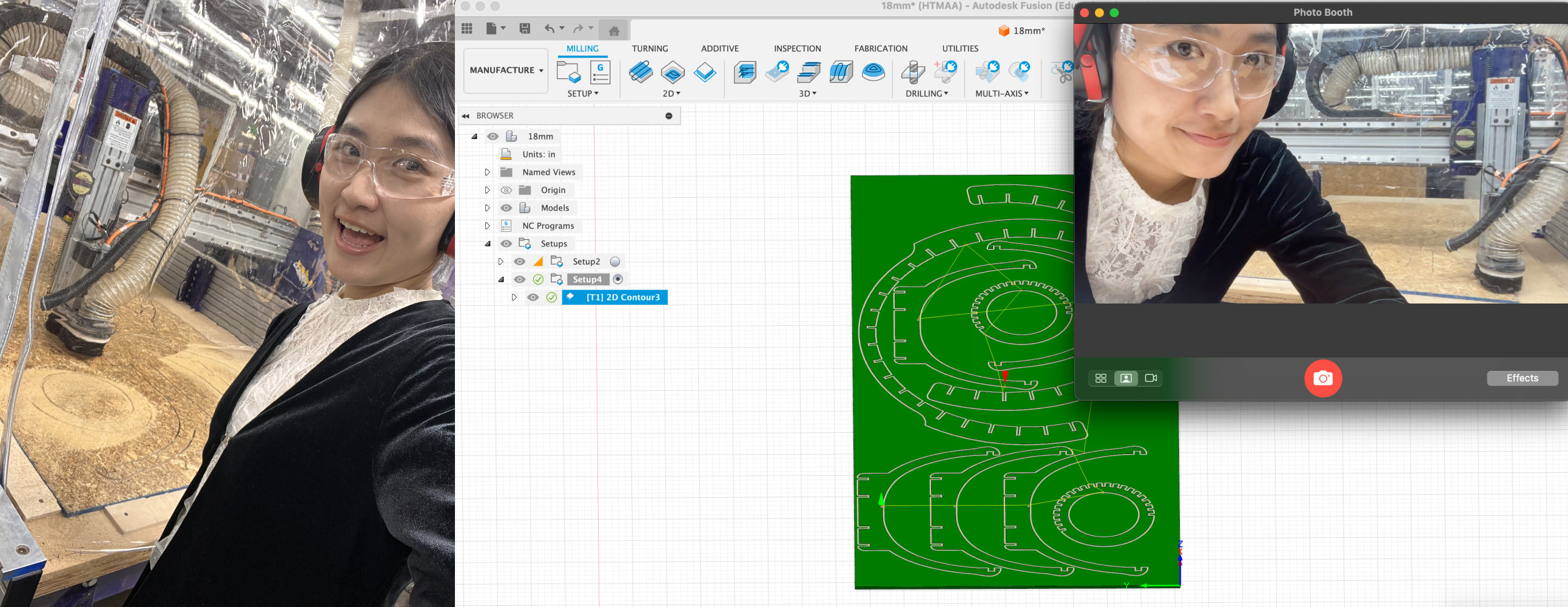
Task: Take a photo with red camera button
Action: click(1322, 378)
